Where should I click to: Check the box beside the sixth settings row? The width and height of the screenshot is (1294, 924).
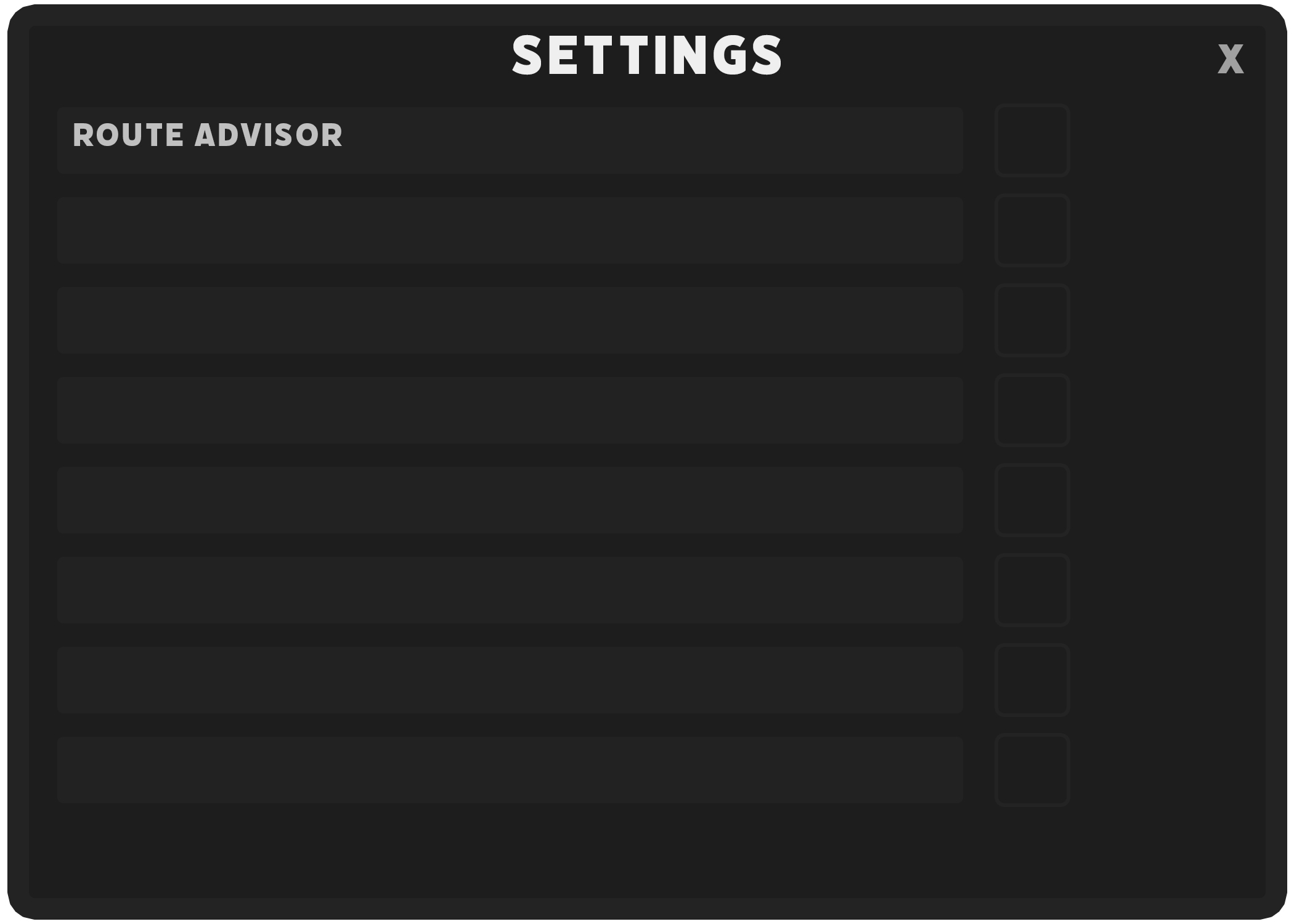pyautogui.click(x=1032, y=590)
